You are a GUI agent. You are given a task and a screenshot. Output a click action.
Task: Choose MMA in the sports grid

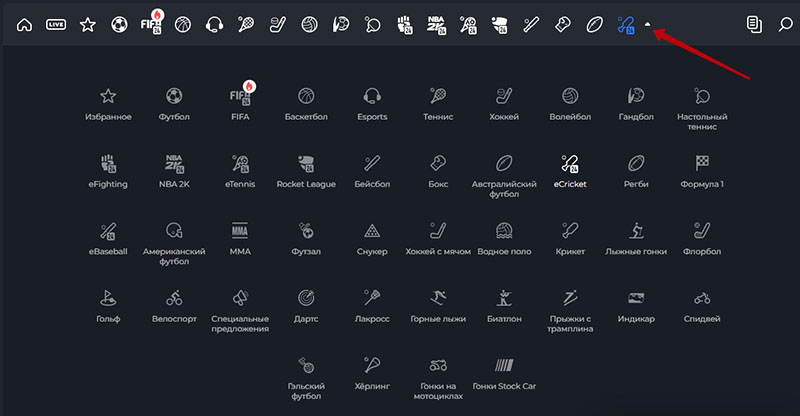pyautogui.click(x=240, y=238)
